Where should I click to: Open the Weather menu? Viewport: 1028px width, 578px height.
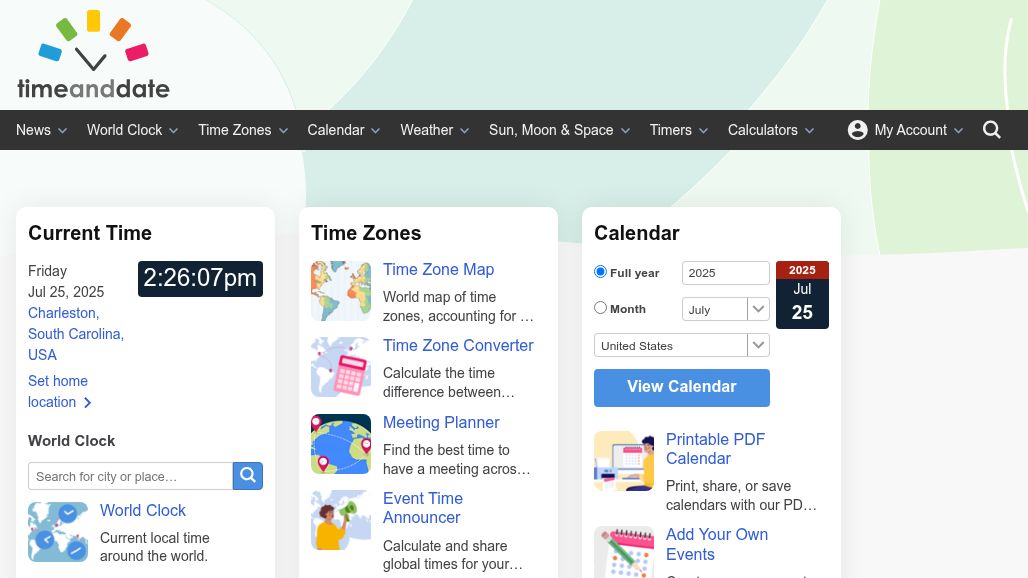coord(435,130)
